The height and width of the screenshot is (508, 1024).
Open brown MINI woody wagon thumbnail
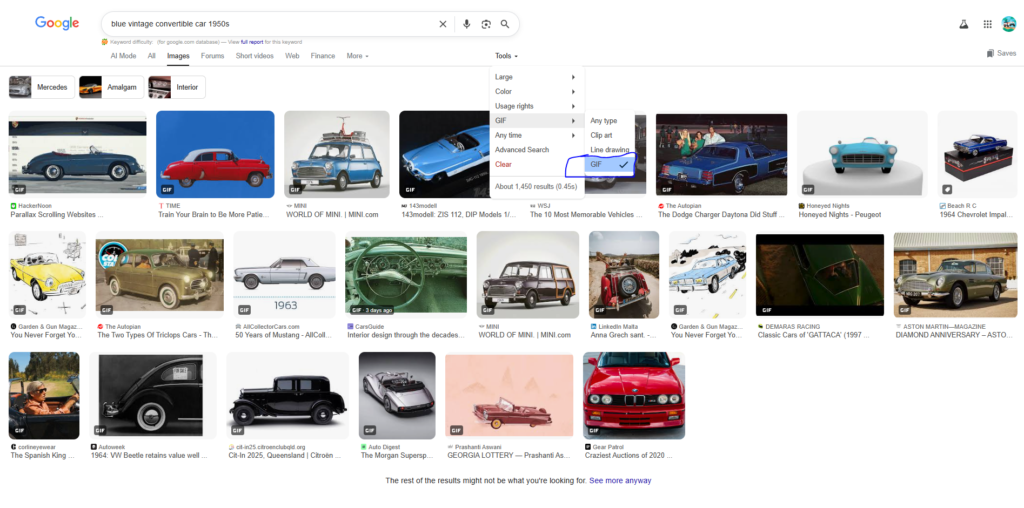[528, 274]
